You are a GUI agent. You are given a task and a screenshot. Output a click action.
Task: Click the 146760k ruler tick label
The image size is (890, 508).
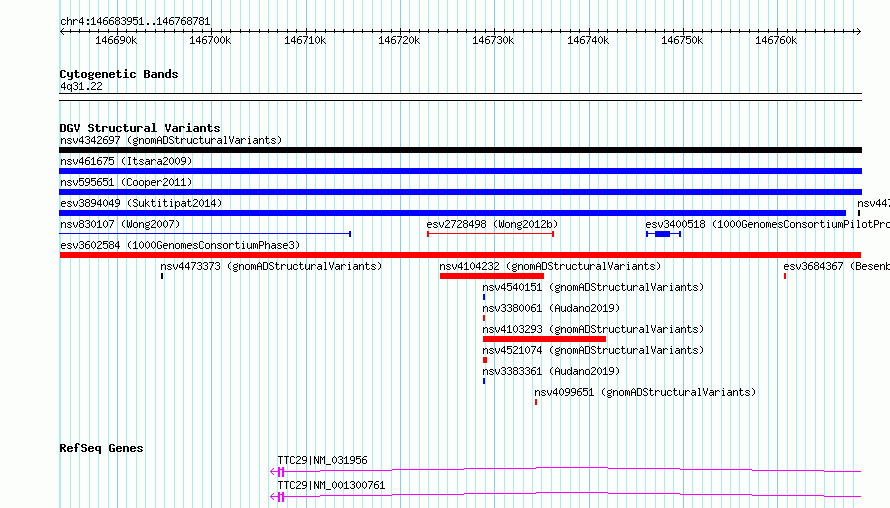(776, 40)
